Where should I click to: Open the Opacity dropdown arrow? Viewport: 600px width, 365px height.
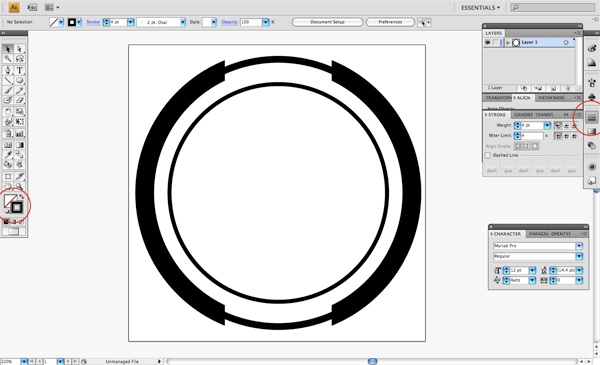point(266,22)
